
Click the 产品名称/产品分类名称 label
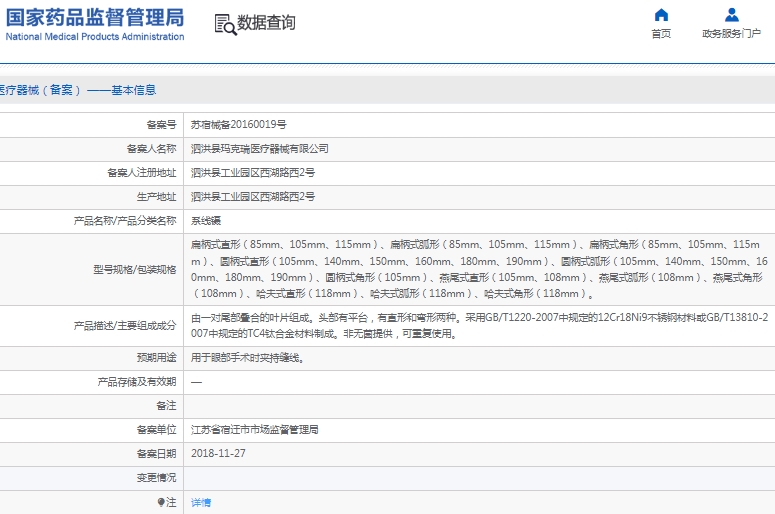(x=125, y=221)
